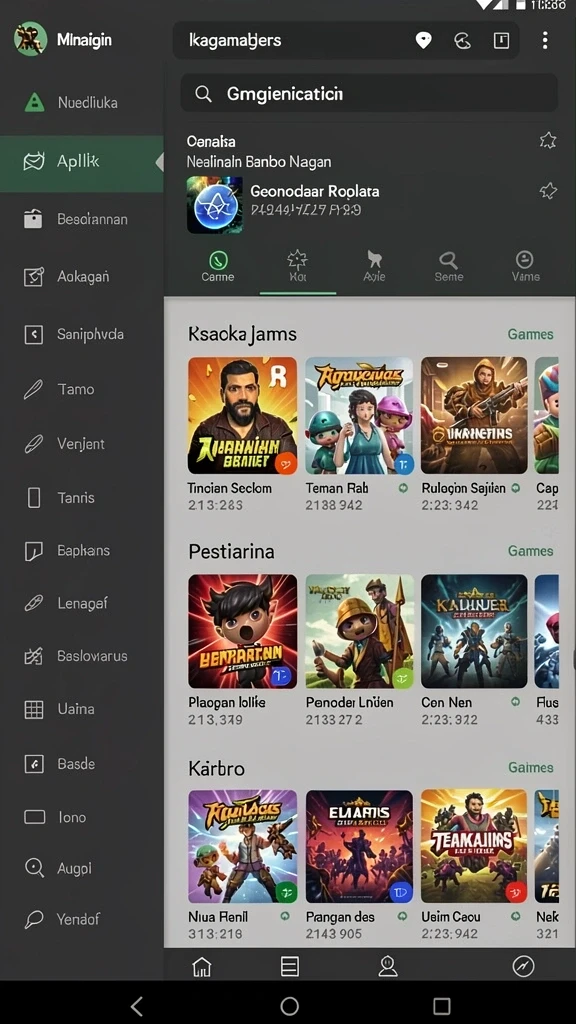Click the Basde sidebar icon
The width and height of the screenshot is (576, 1024).
[x=33, y=763]
